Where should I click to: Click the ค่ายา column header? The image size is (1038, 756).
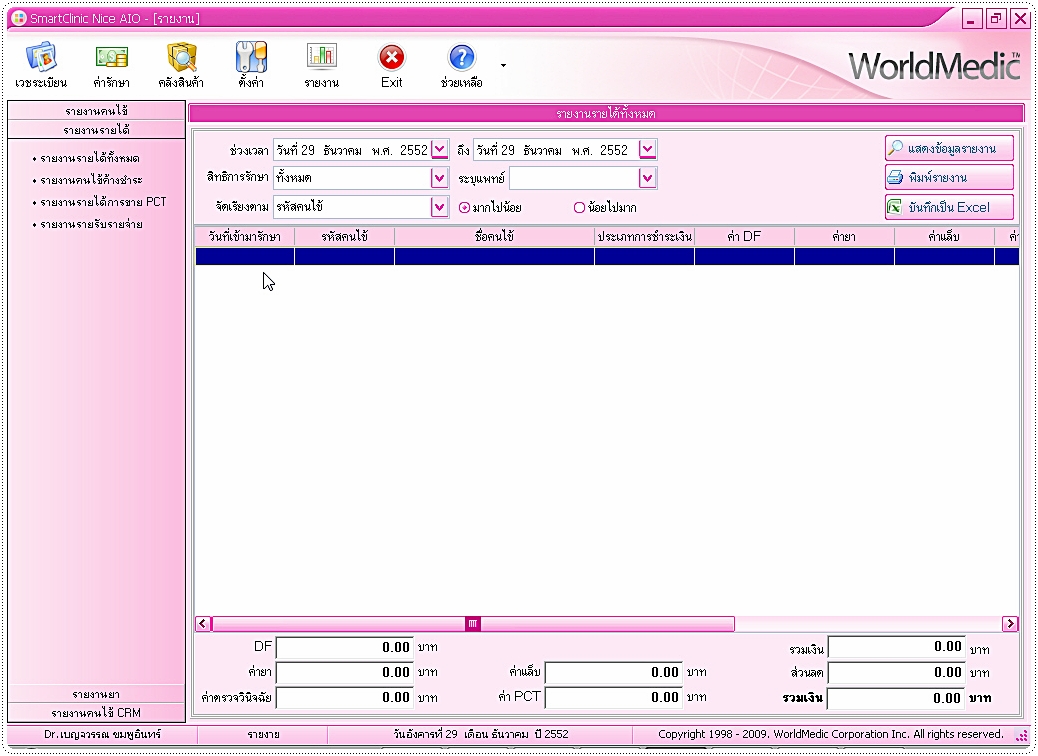(x=845, y=236)
